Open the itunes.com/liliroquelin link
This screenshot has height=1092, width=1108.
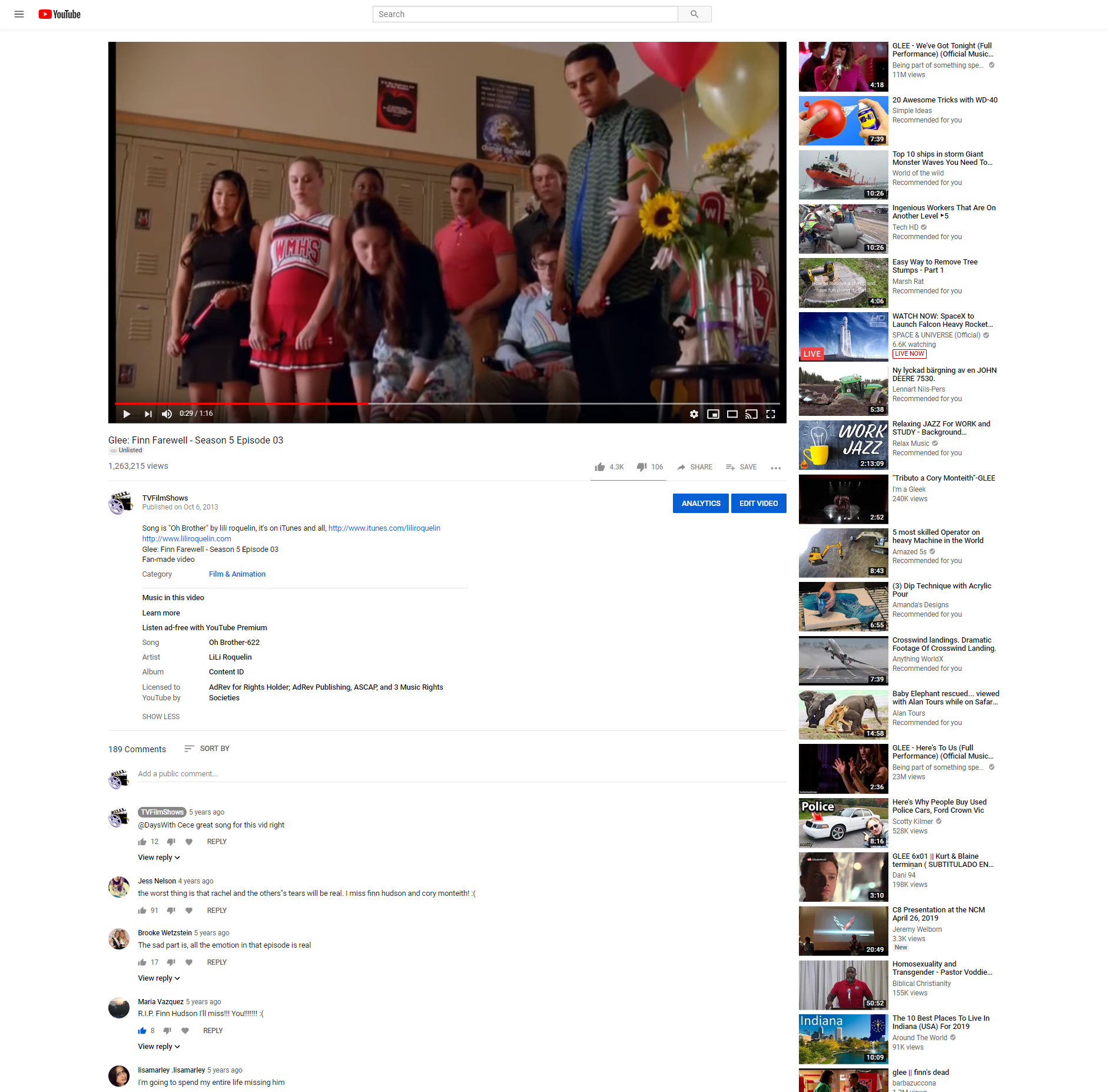[384, 528]
